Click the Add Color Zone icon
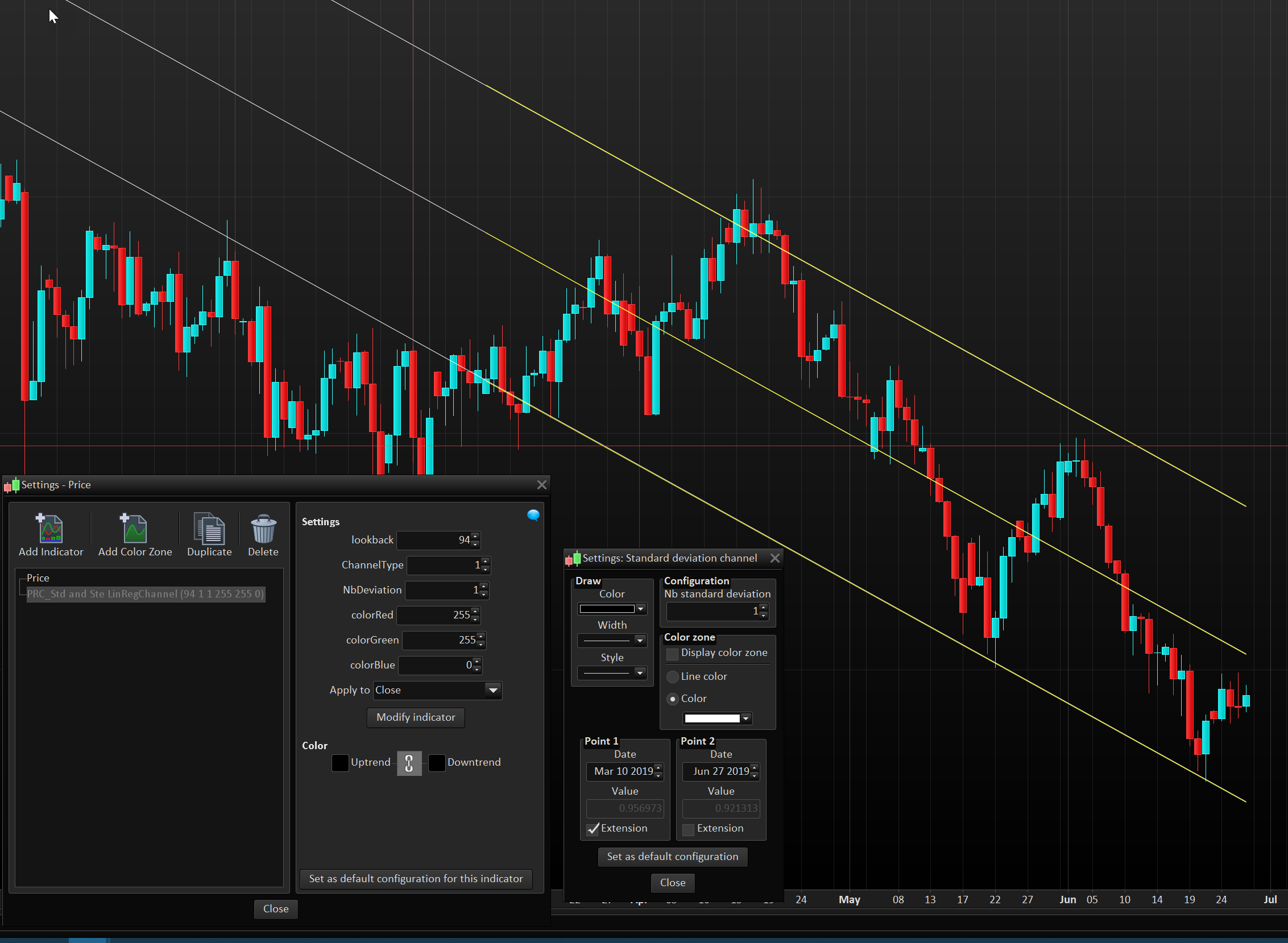 [135, 529]
